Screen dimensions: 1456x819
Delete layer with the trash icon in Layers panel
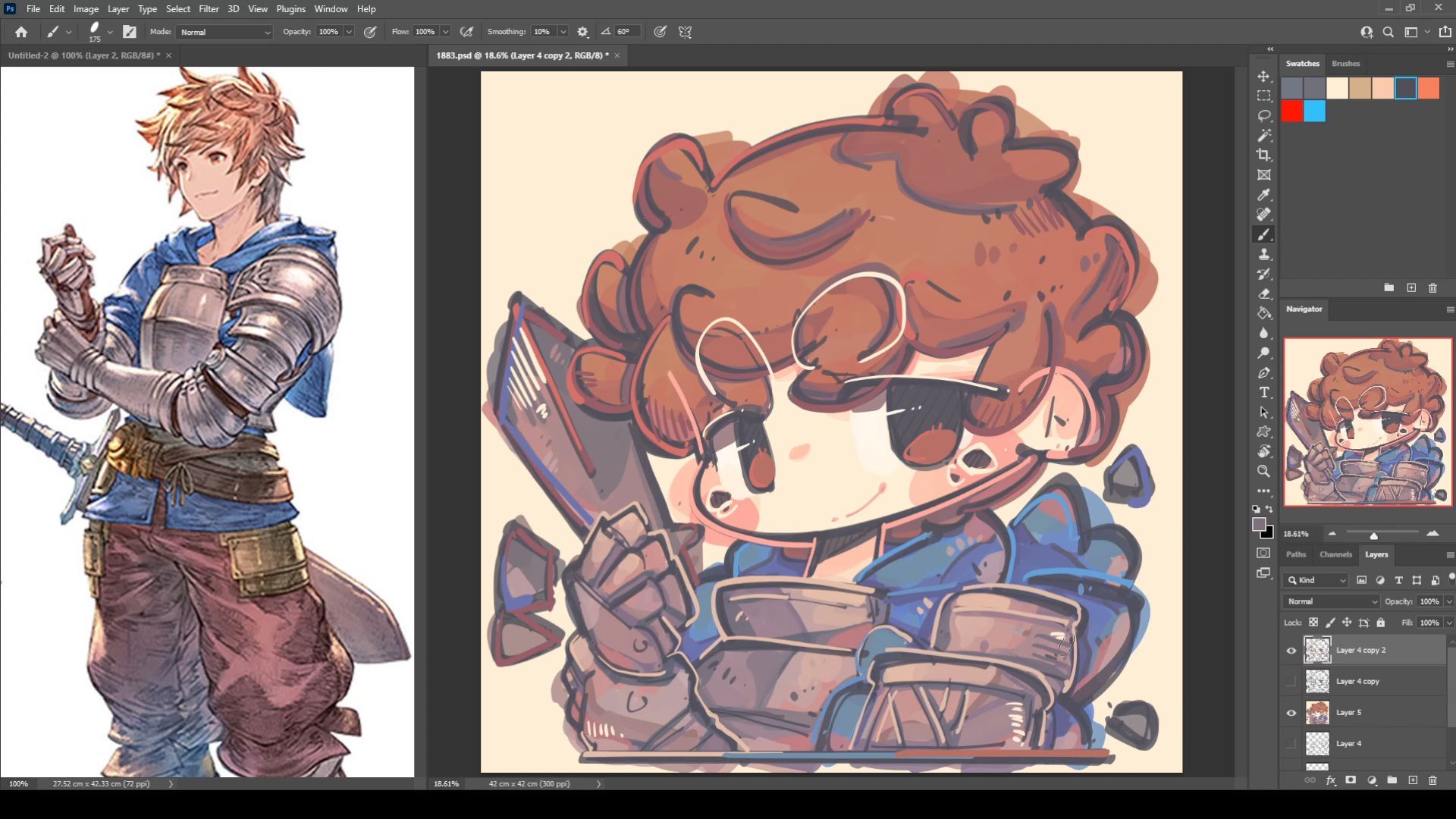click(x=1432, y=780)
